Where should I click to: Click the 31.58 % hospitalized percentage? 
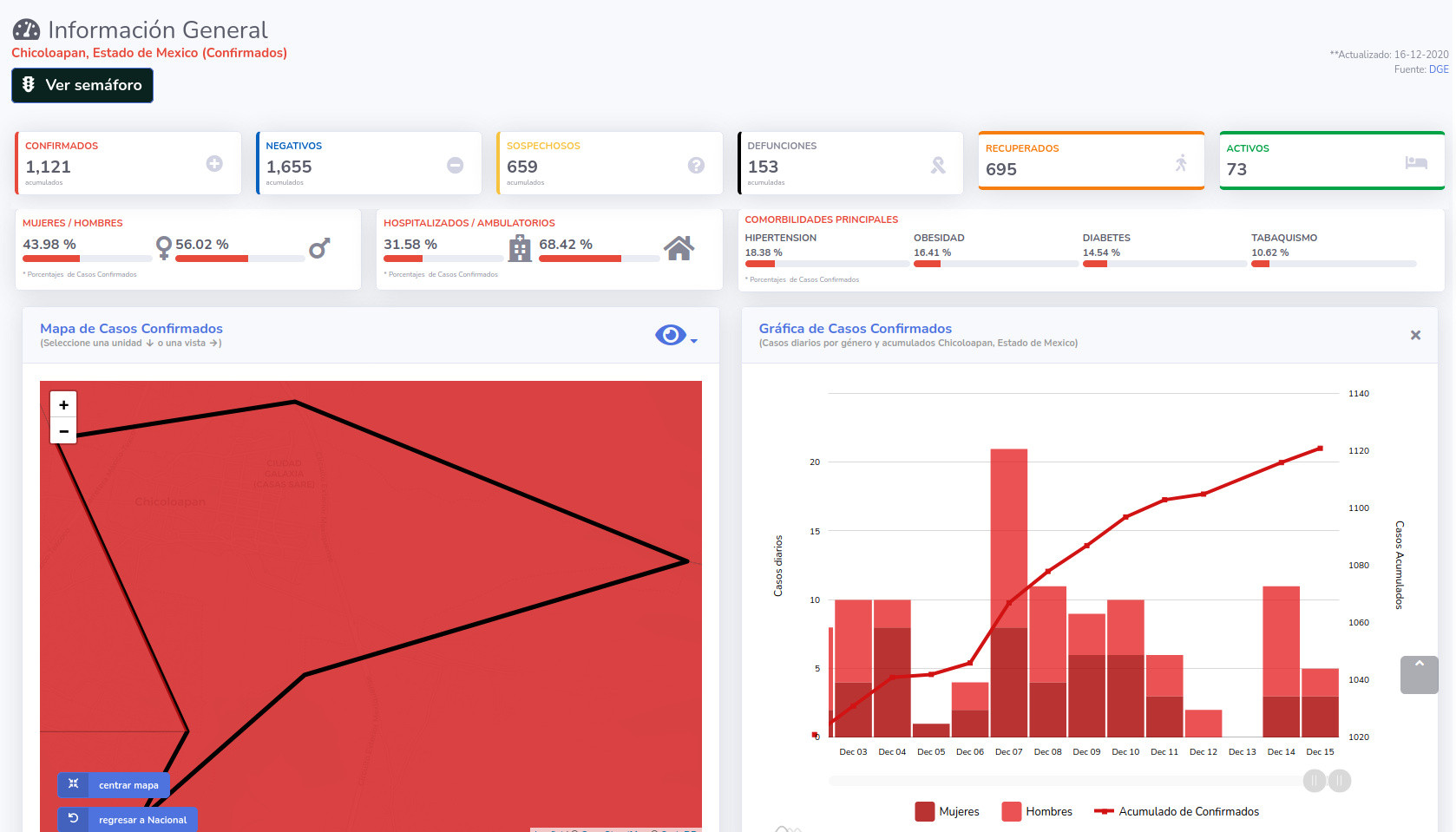[410, 245]
